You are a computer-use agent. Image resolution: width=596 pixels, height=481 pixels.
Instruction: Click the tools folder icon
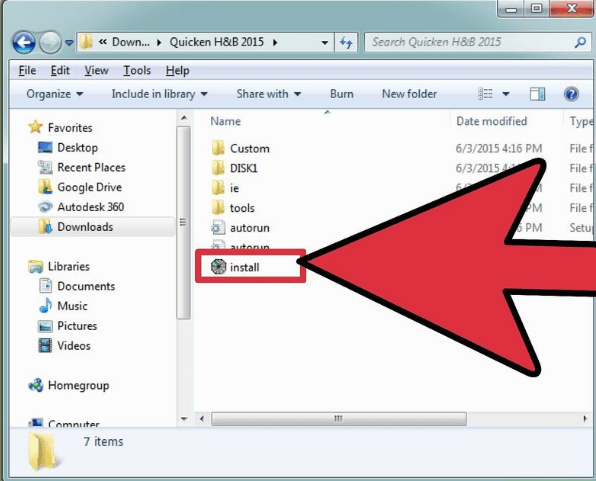tap(218, 207)
